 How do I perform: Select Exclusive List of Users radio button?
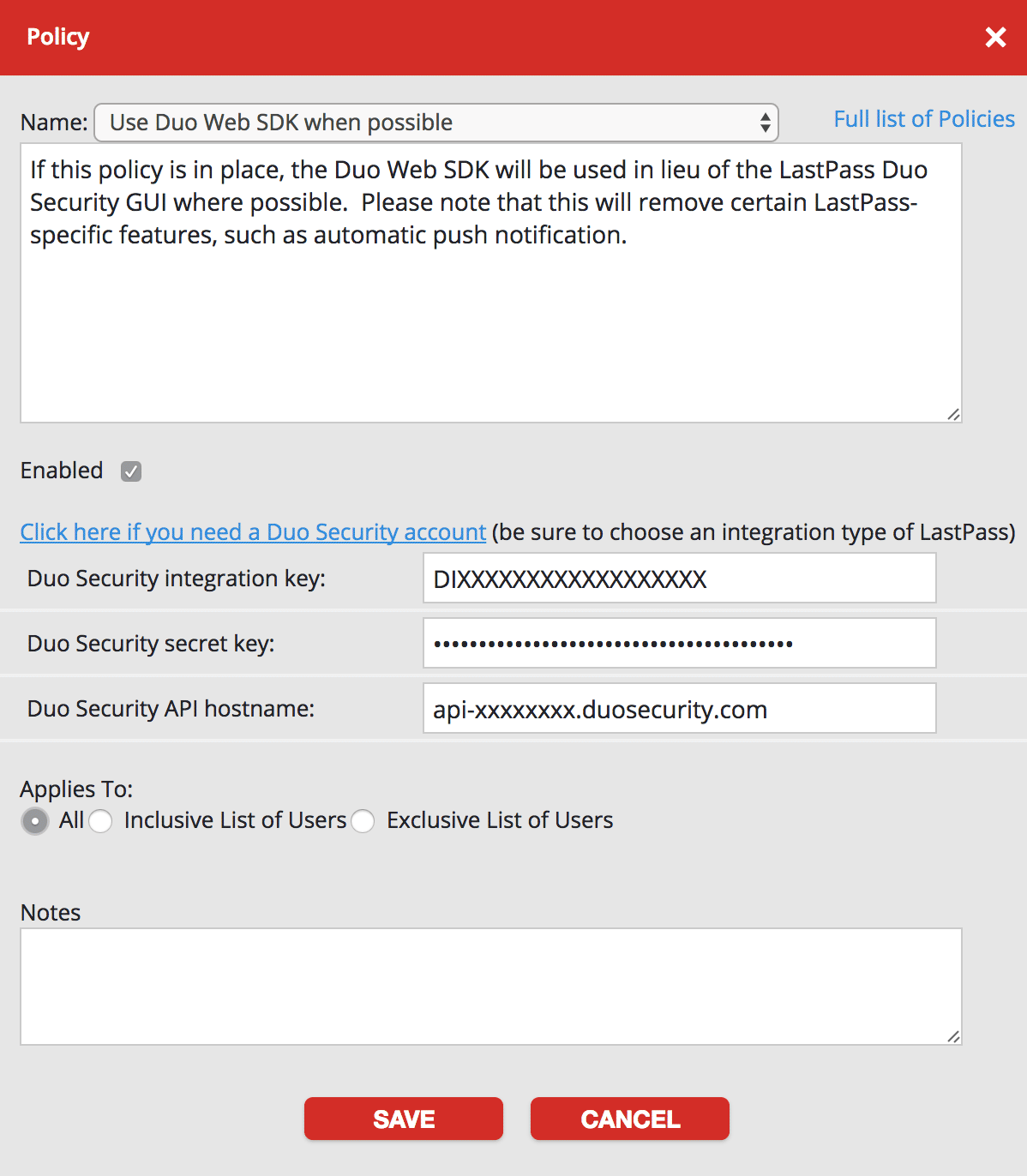[363, 821]
